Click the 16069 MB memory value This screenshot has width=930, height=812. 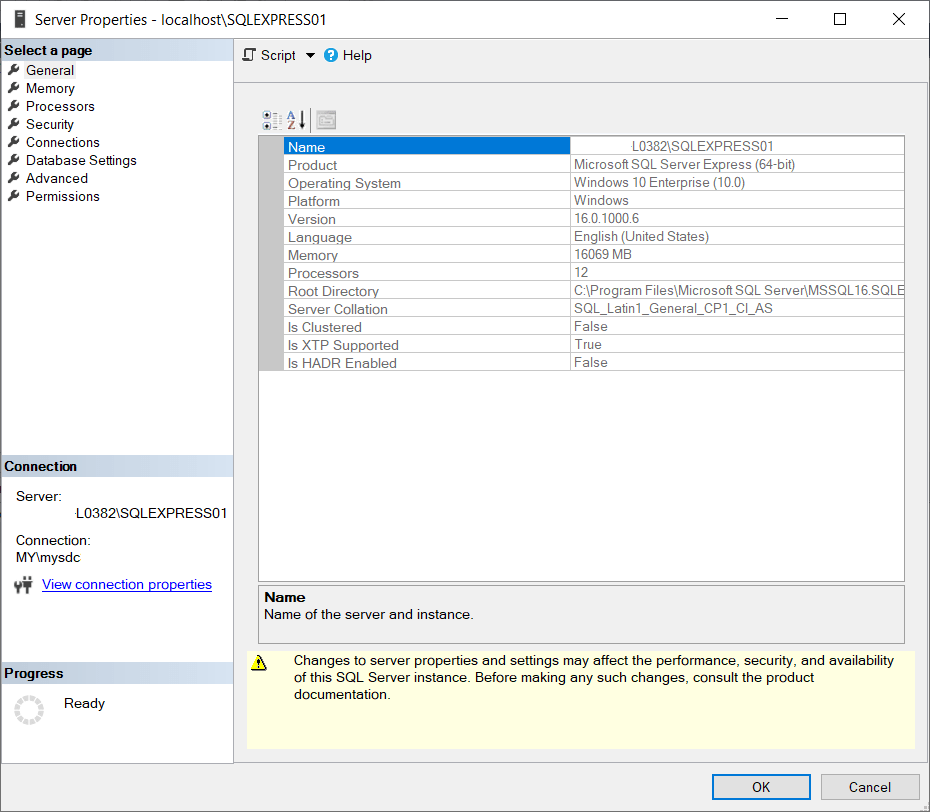[603, 254]
